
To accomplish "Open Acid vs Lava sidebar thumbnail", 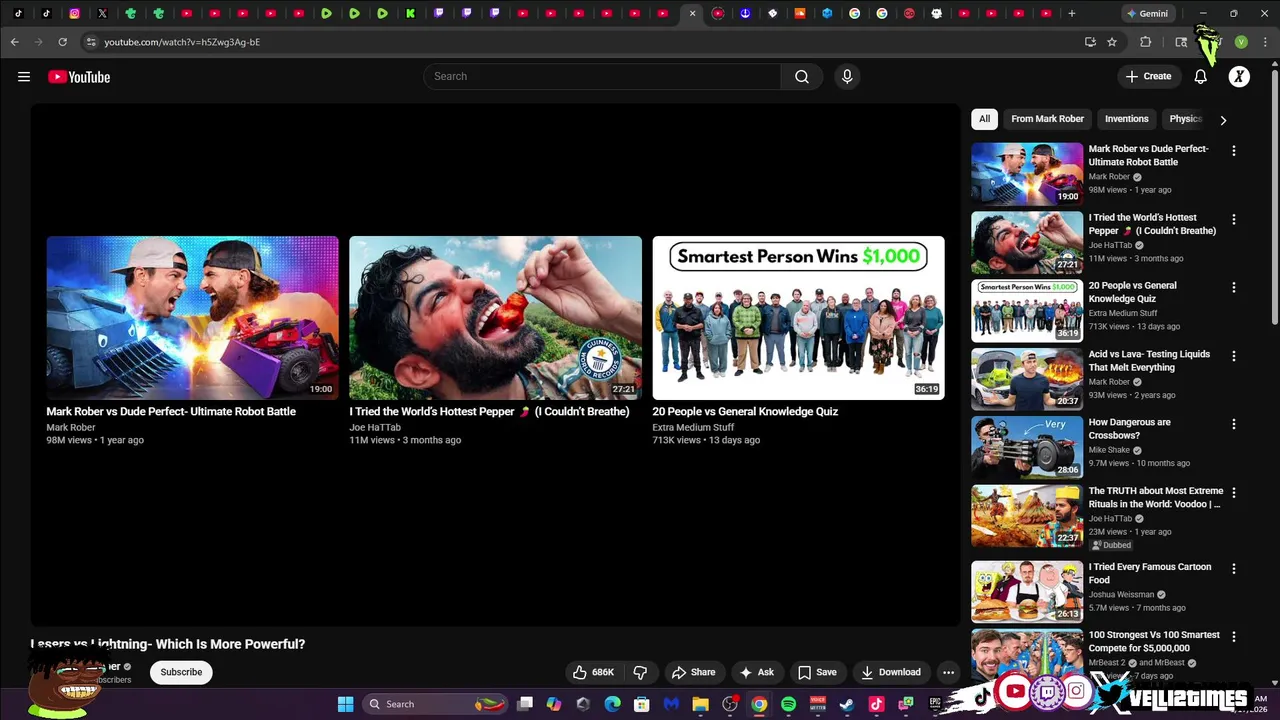I will (1027, 379).
